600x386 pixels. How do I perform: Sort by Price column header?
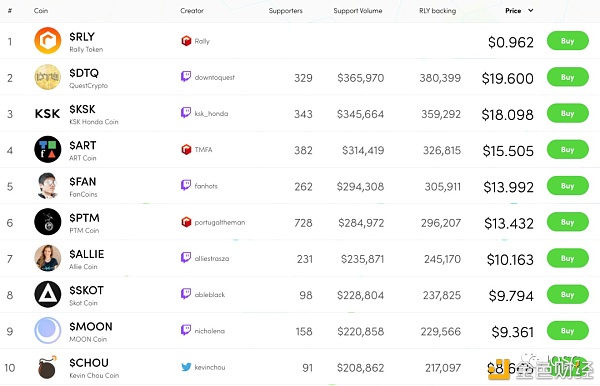[x=513, y=11]
